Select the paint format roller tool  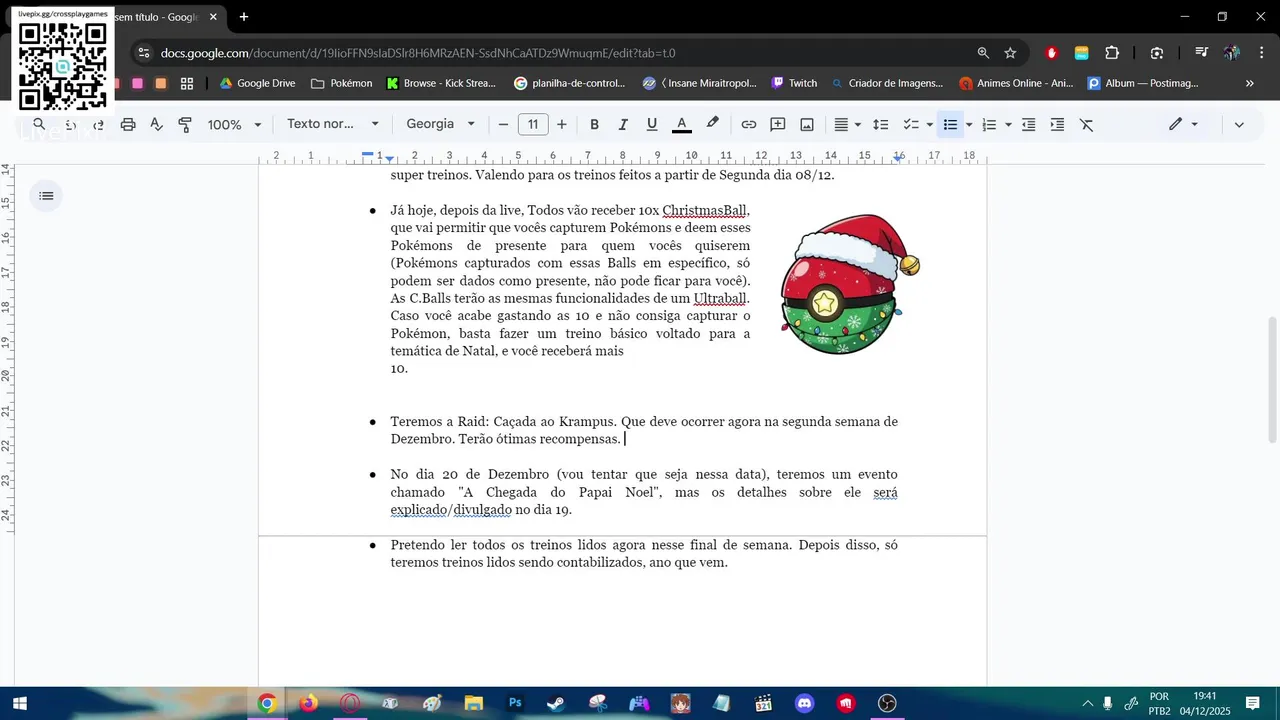tap(185, 125)
